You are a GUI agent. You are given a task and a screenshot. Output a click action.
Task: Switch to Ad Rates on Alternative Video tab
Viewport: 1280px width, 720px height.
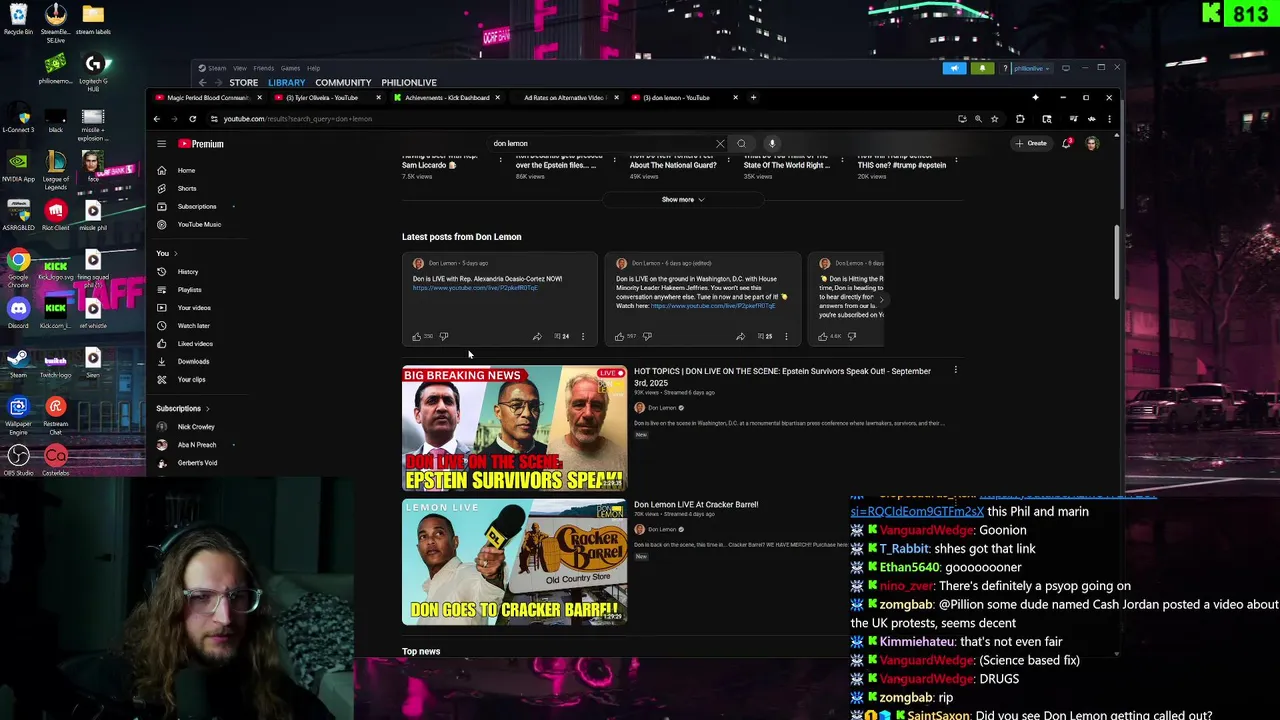(564, 98)
